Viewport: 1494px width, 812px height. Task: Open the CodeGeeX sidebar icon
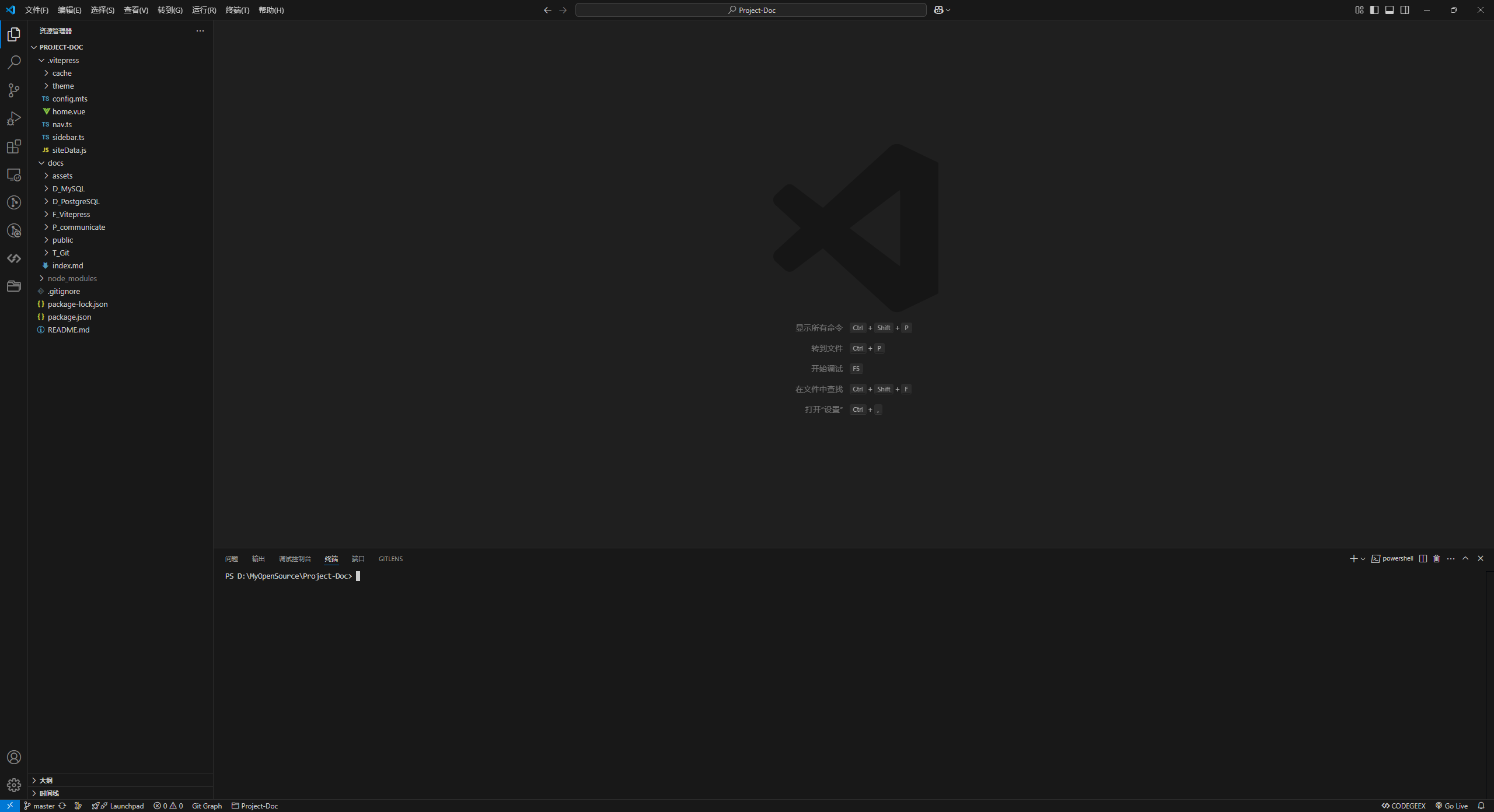pyautogui.click(x=14, y=258)
